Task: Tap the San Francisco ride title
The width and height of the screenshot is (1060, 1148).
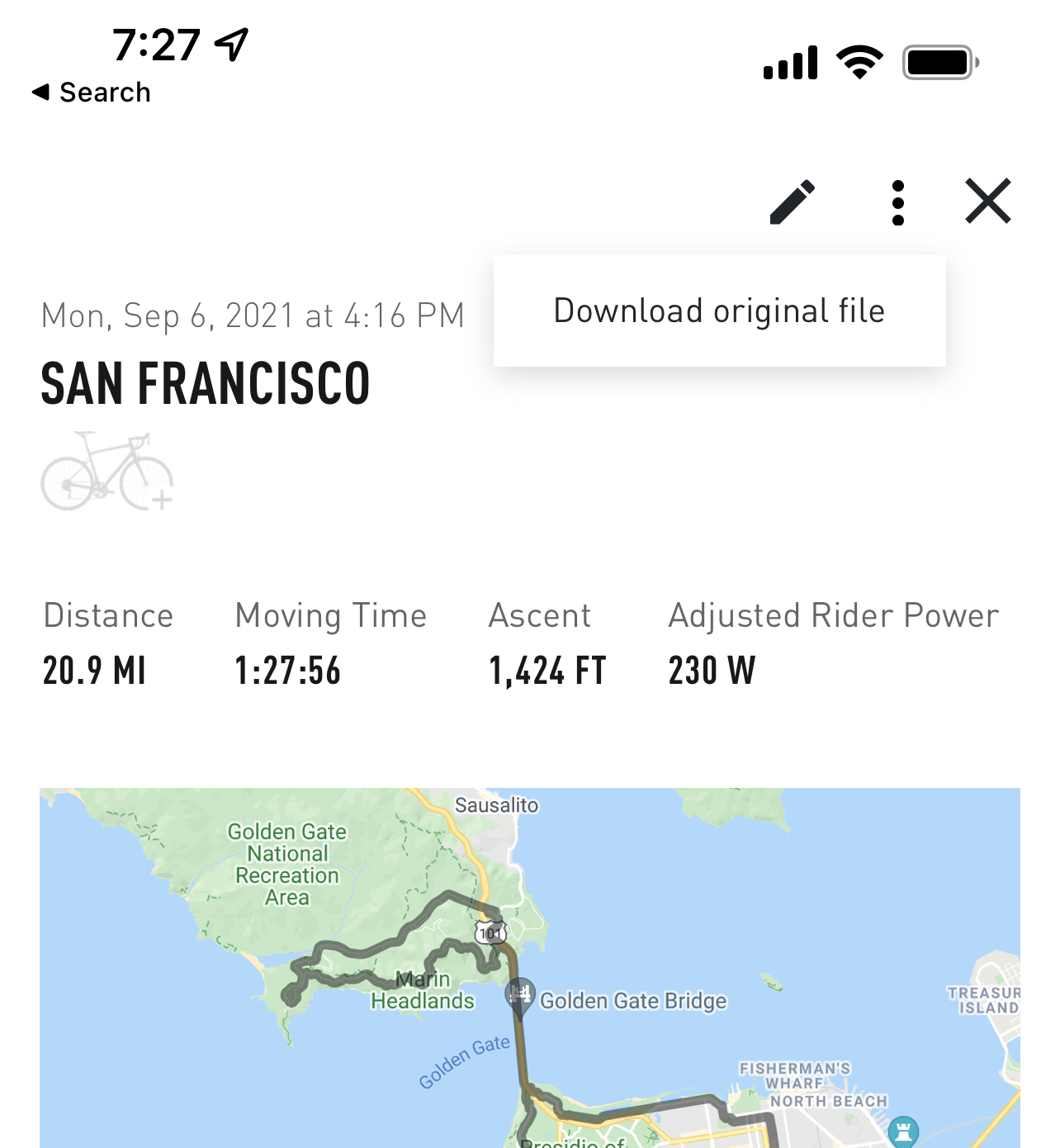Action: tap(206, 384)
